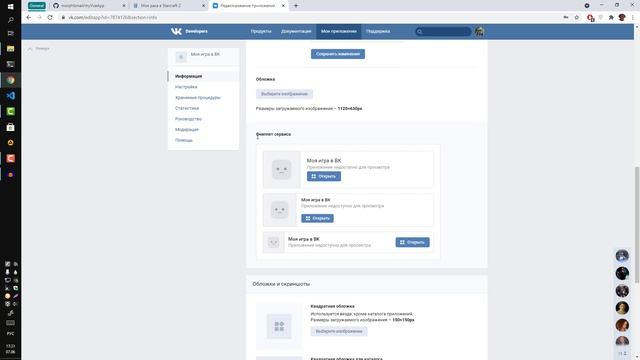The image size is (640, 360).
Task: Open Task View on the taskbar
Action: click(x=11, y=33)
